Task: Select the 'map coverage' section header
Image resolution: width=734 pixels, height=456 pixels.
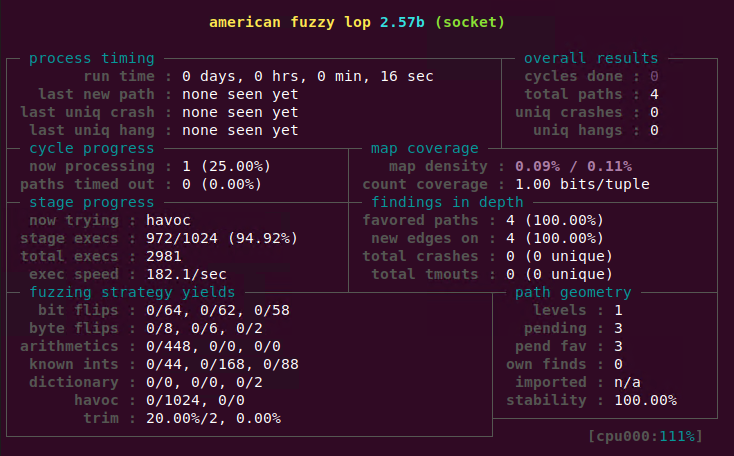Action: point(425,148)
